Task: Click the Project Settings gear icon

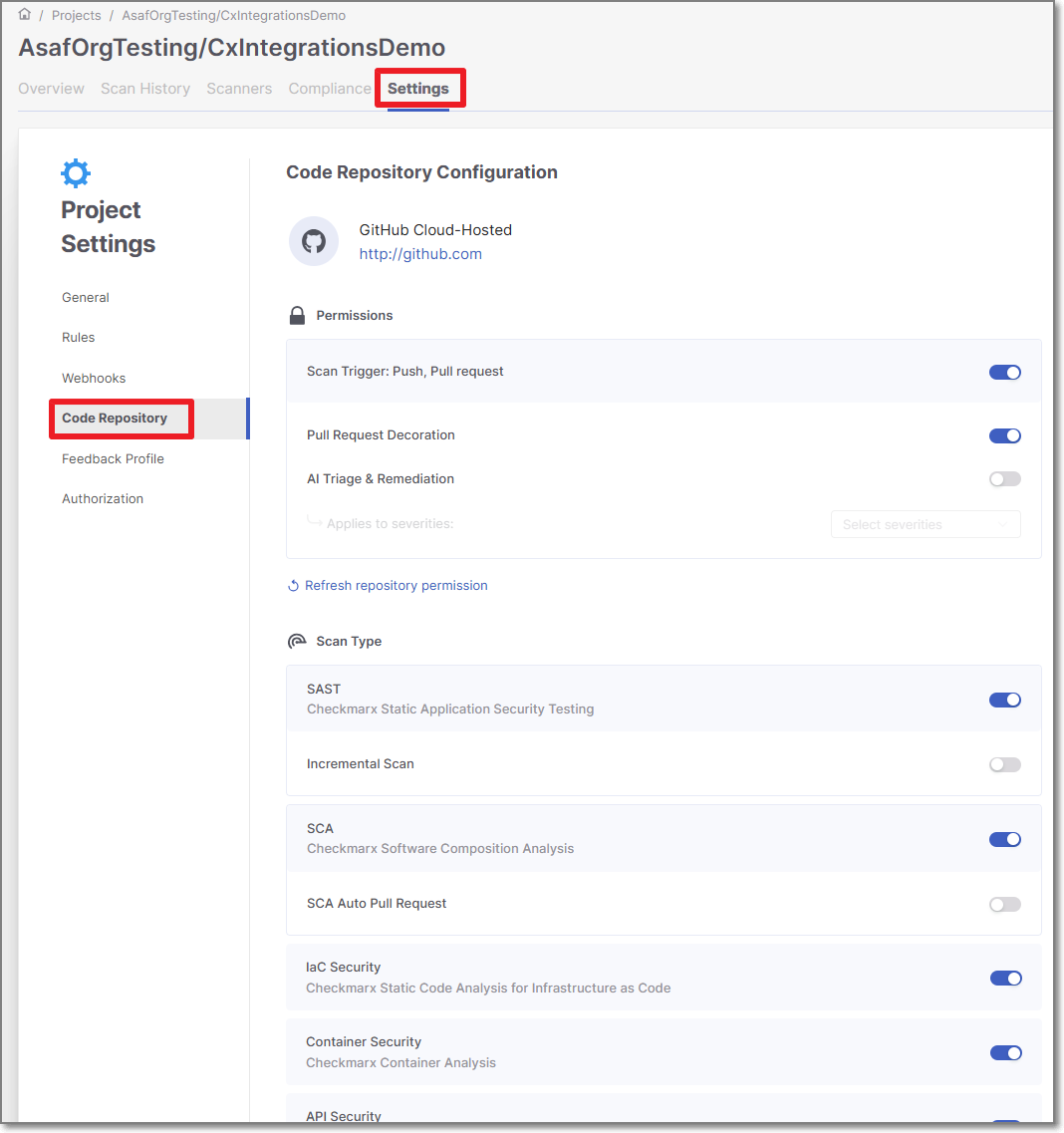Action: [76, 173]
